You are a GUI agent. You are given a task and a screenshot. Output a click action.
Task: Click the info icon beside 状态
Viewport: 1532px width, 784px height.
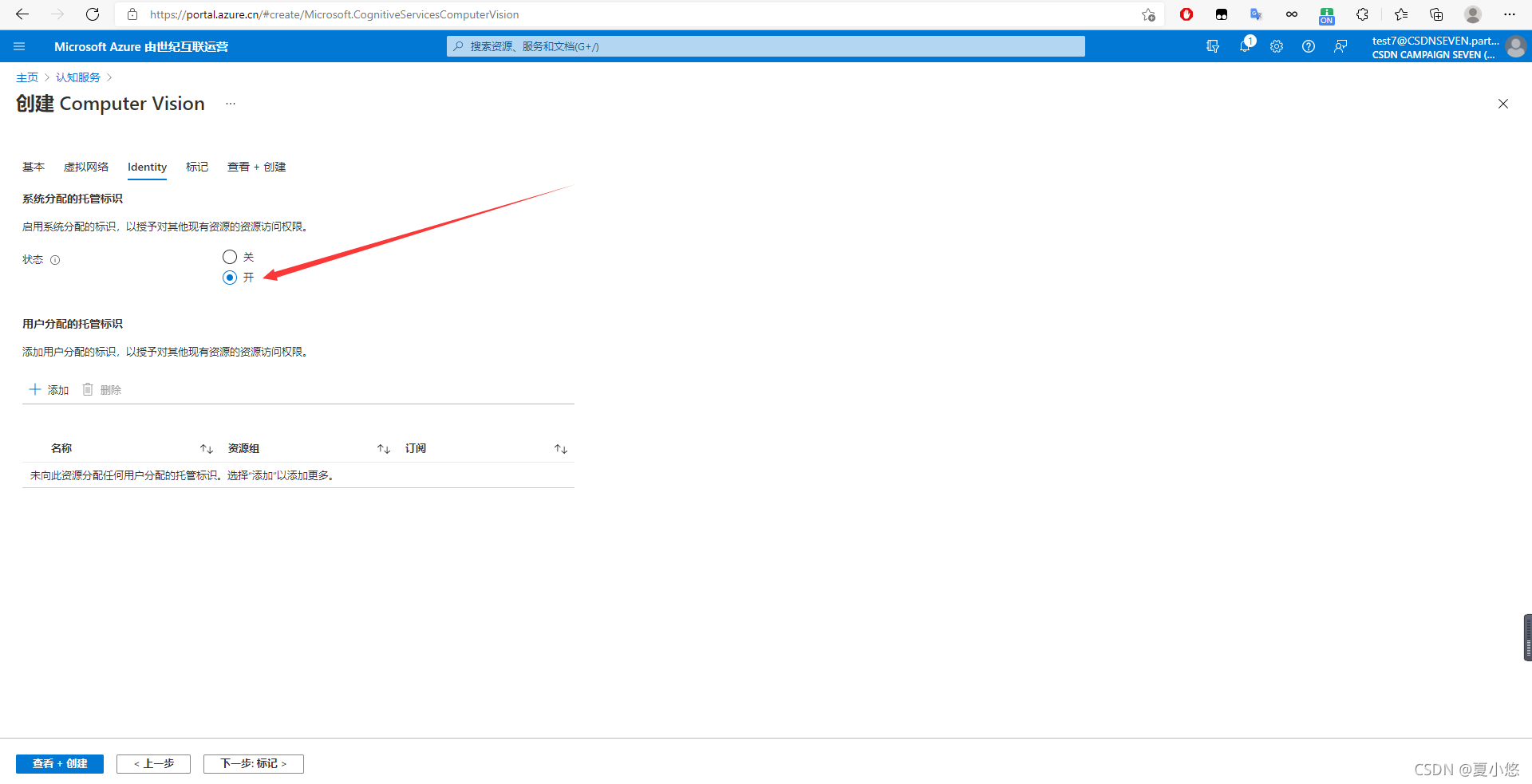(55, 260)
